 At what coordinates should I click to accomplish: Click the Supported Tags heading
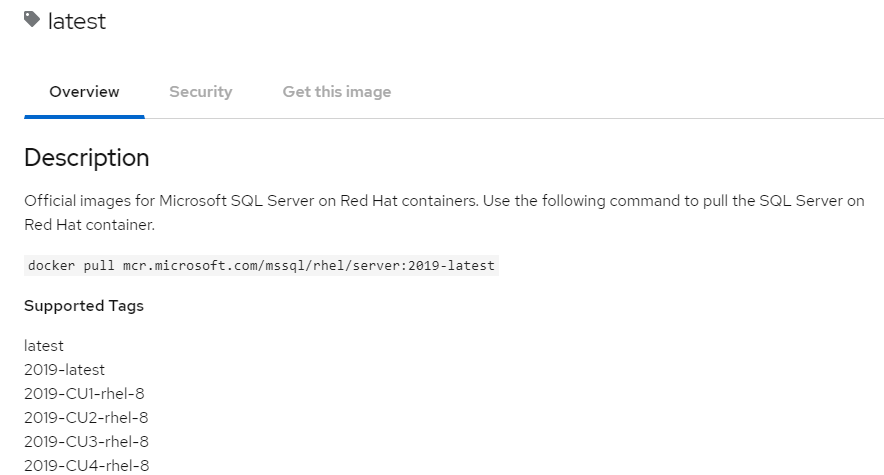click(x=84, y=306)
